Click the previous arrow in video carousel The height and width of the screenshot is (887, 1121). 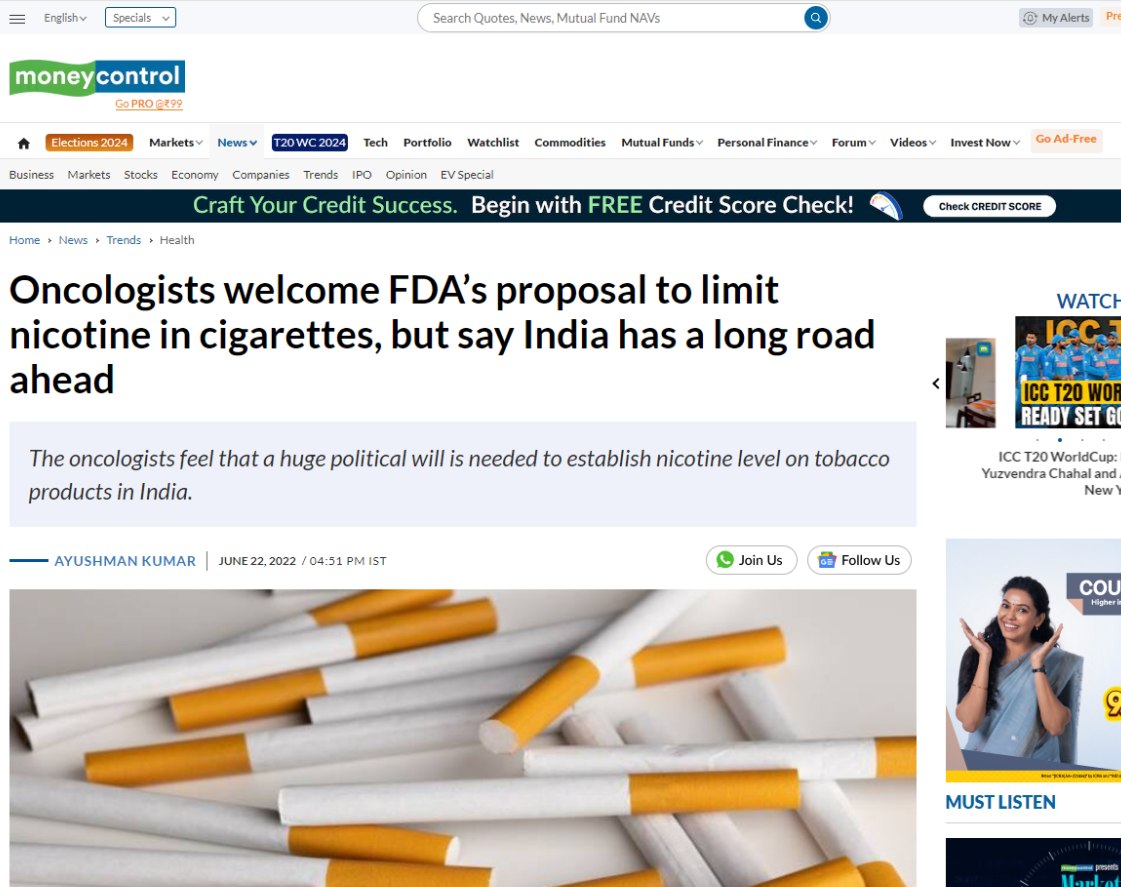(936, 384)
